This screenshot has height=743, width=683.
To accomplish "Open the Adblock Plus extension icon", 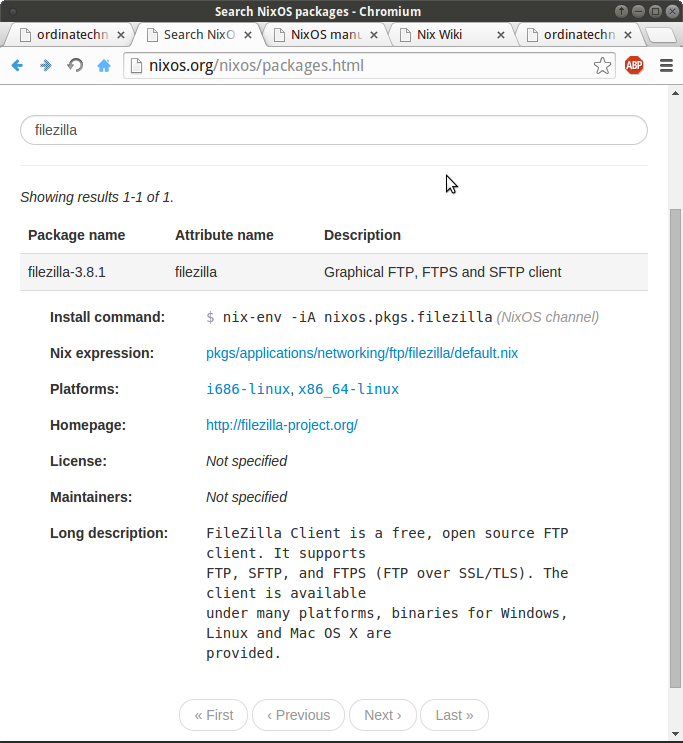I will 634,65.
